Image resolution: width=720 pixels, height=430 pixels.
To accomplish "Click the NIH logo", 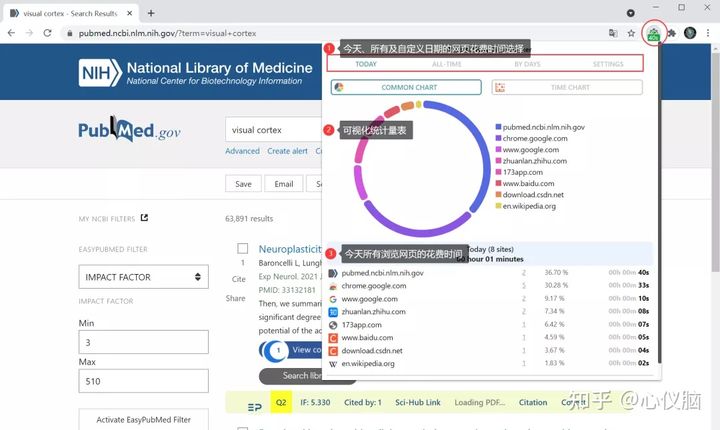I will (x=100, y=73).
